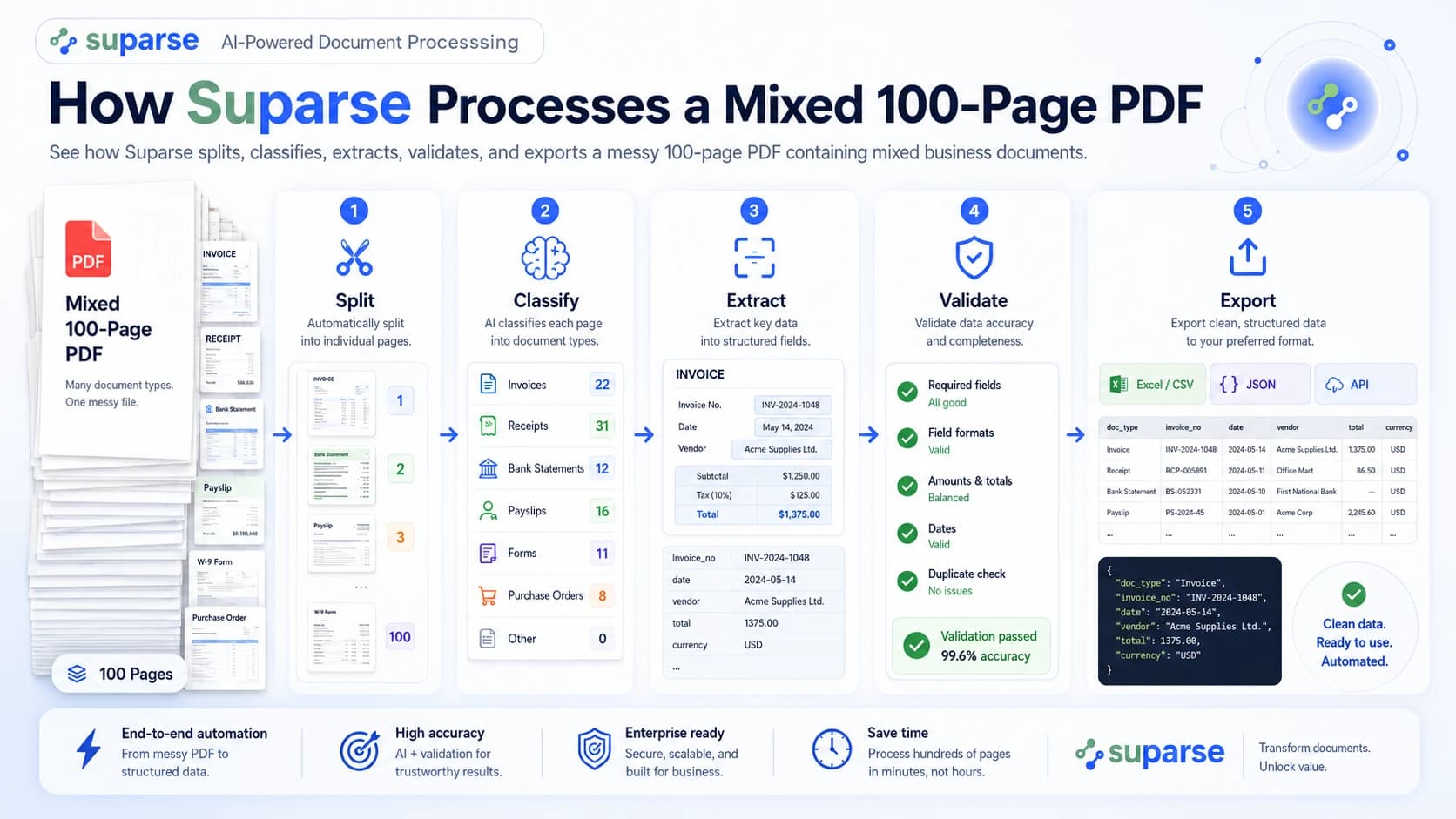Screen dimensions: 1456x819
Task: Click the INV-2024-1048 invoice number field
Action: click(x=792, y=405)
